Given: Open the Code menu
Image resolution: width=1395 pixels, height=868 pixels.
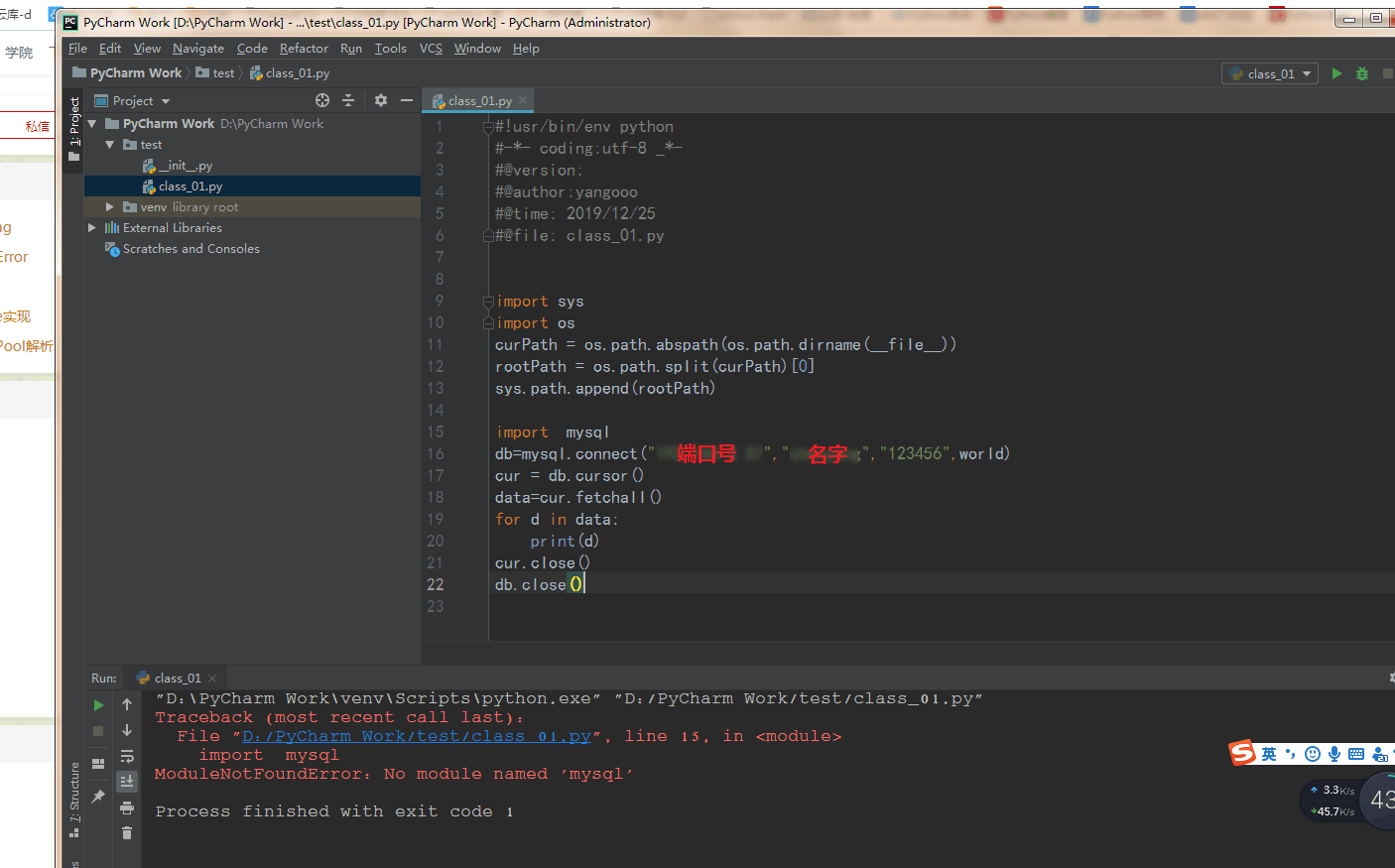Looking at the screenshot, I should (x=252, y=48).
